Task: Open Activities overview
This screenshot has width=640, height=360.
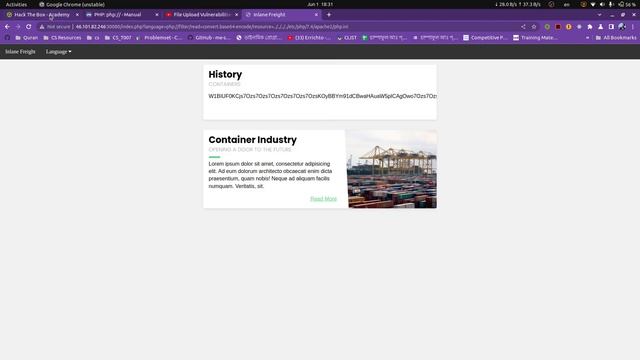Action: point(16,4)
